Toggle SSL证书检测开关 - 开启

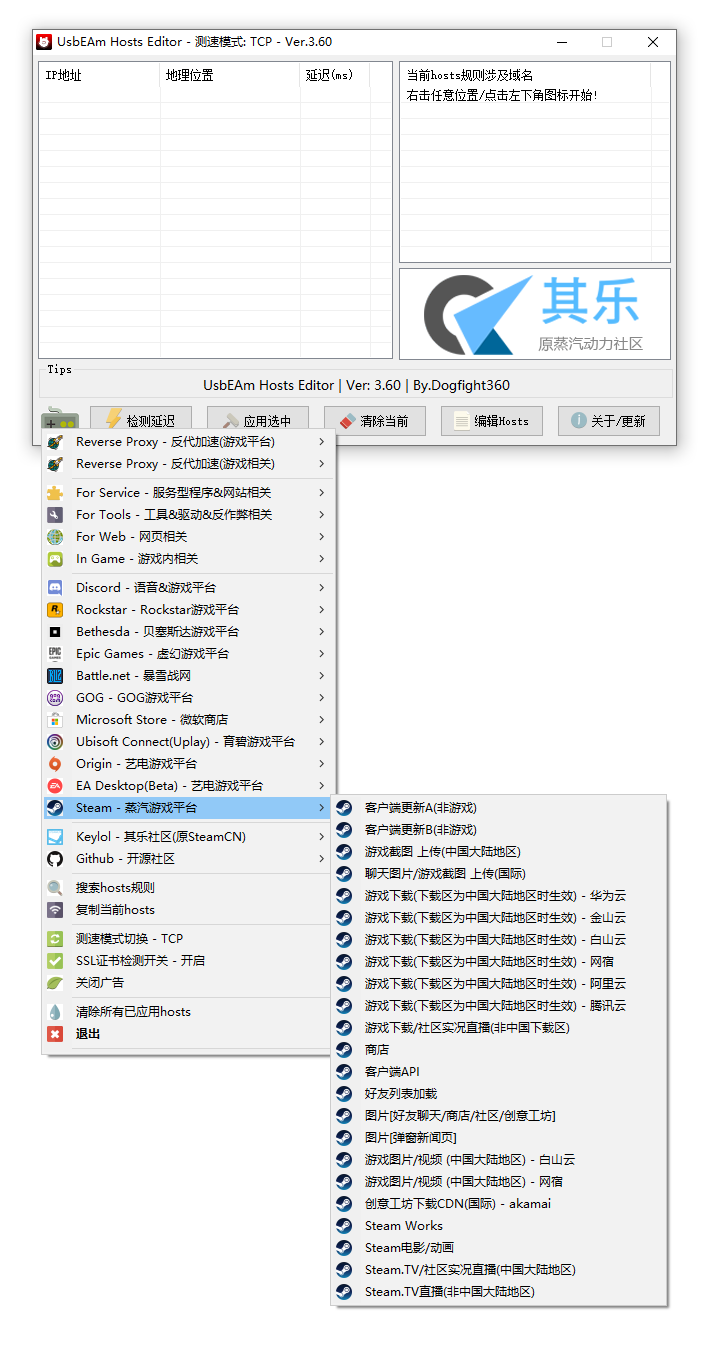click(187, 961)
